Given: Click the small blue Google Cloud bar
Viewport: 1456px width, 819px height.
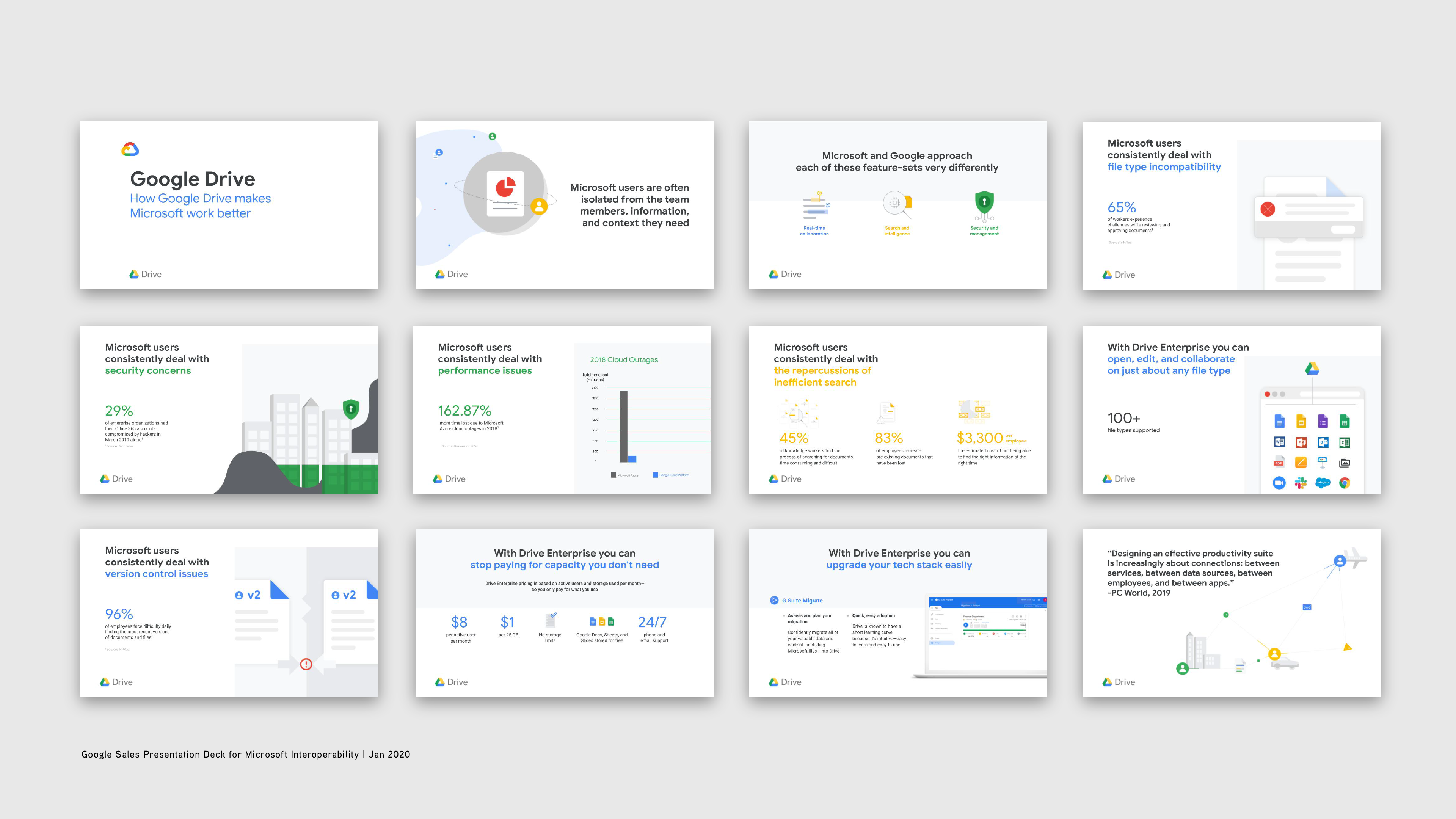Looking at the screenshot, I should pyautogui.click(x=632, y=459).
